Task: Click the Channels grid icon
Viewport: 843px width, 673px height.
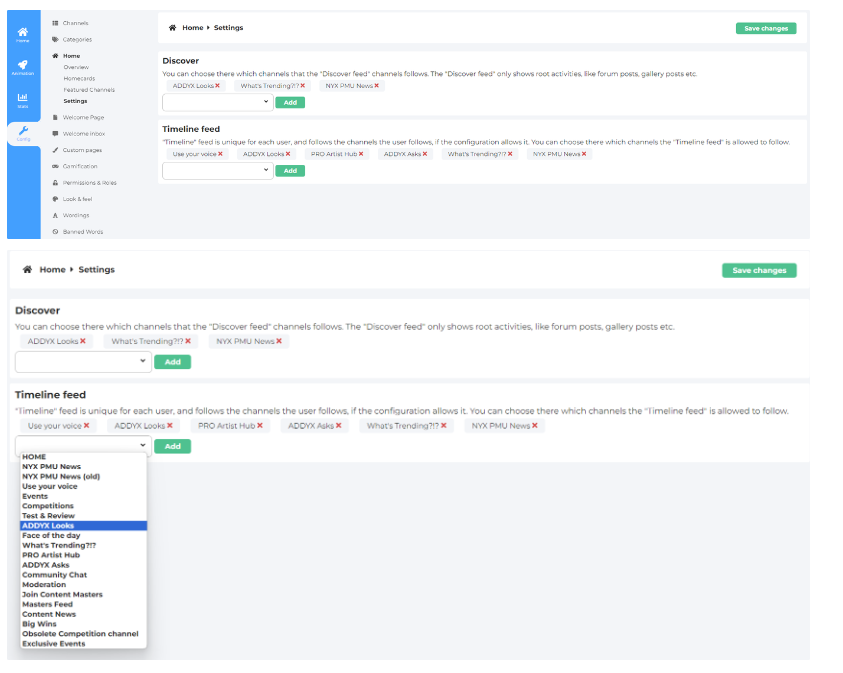Action: 55,23
